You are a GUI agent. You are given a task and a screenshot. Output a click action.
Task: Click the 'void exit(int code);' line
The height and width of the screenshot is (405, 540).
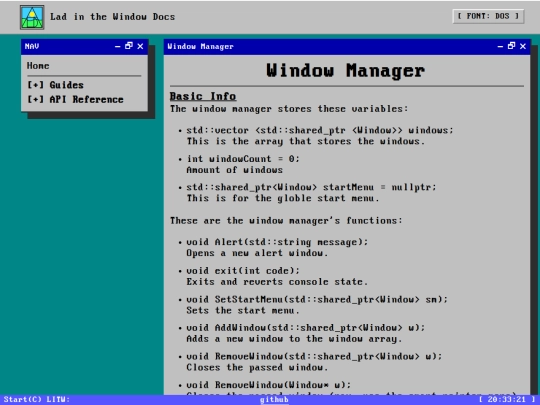(x=243, y=271)
